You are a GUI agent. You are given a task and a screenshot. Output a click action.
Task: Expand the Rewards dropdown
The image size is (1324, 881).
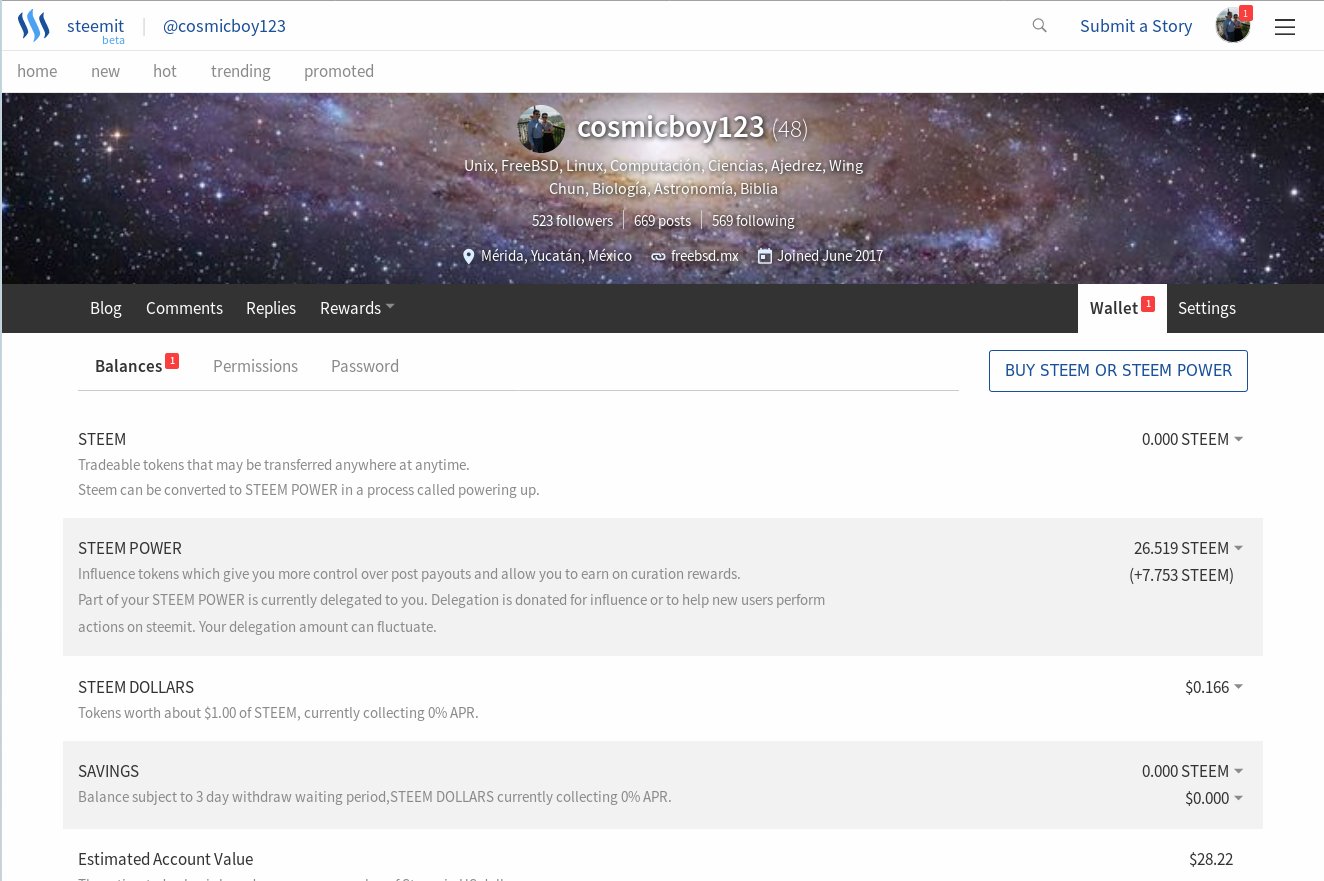pos(357,308)
